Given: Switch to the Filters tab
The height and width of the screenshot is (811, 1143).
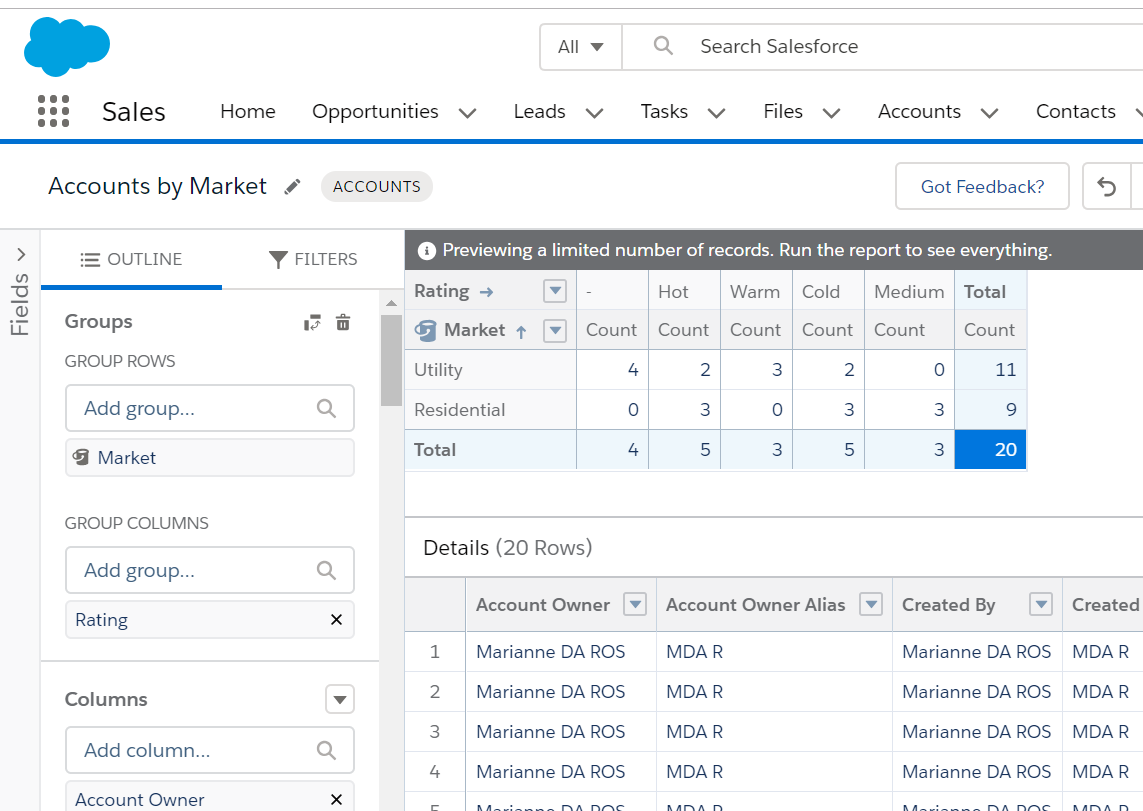Looking at the screenshot, I should click(313, 260).
